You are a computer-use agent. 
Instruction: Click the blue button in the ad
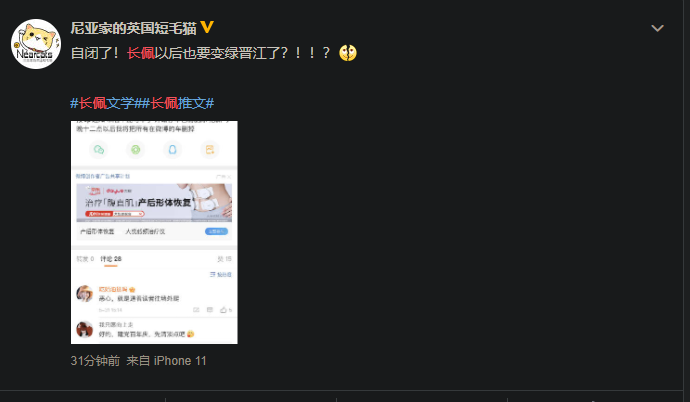pyautogui.click(x=216, y=231)
